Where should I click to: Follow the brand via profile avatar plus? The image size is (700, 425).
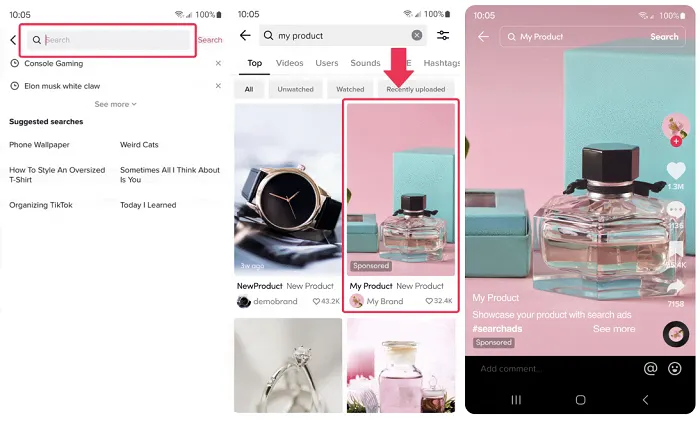(676, 142)
